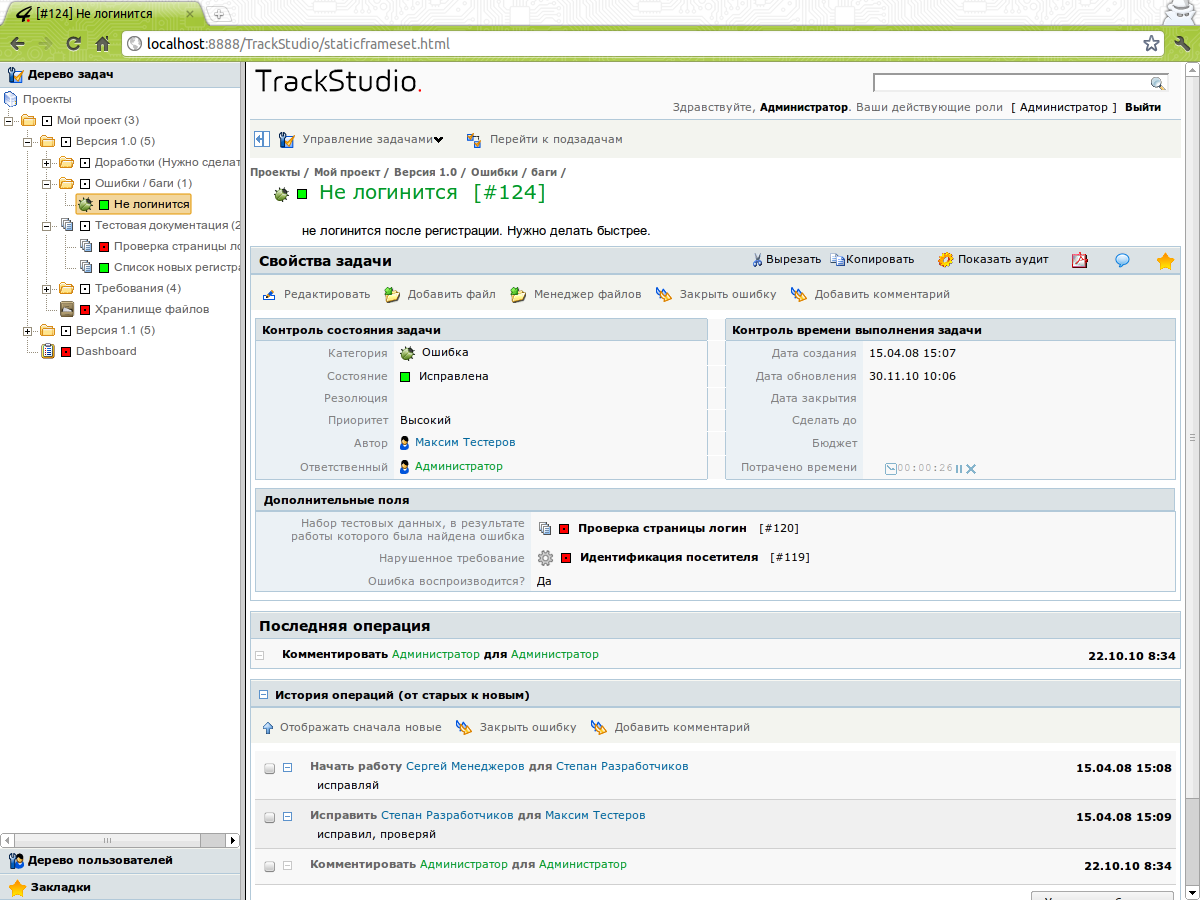Click the Дерево задач panel header
Image resolution: width=1200 pixels, height=900 pixels.
121,74
